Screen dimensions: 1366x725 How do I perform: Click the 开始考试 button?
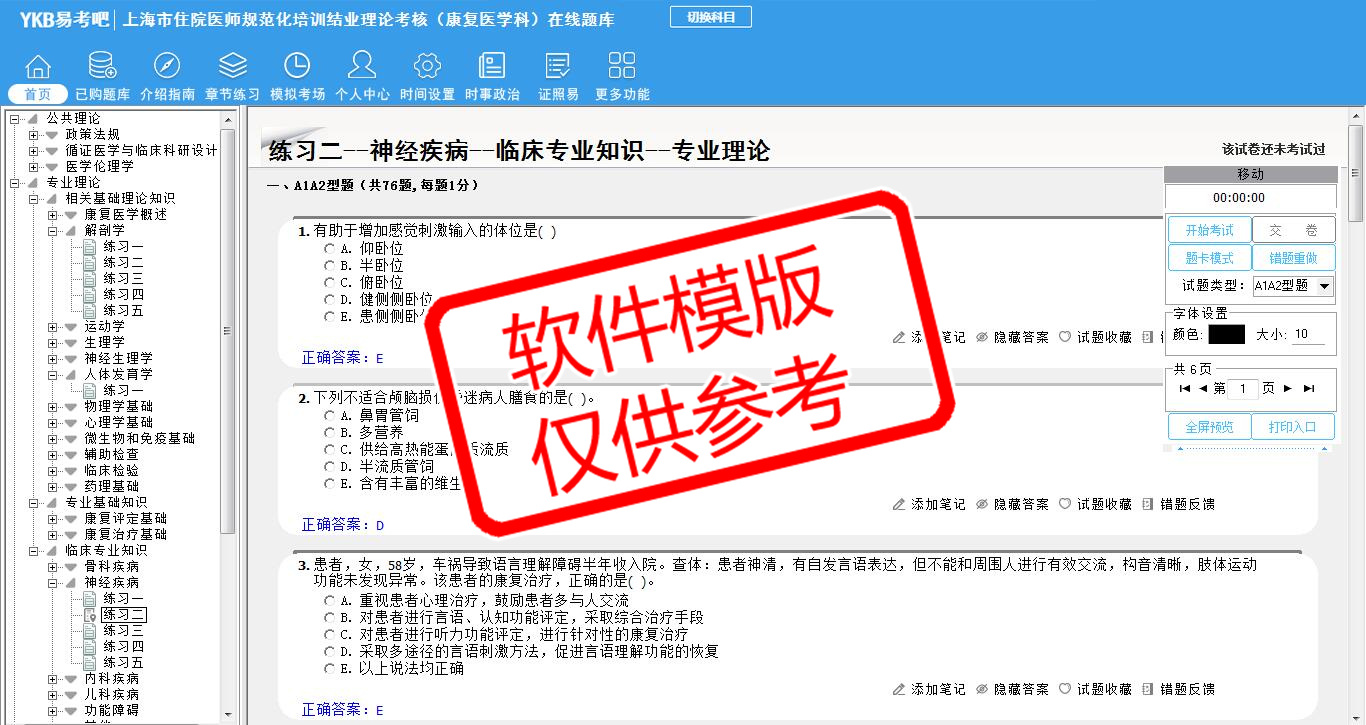tap(1209, 230)
